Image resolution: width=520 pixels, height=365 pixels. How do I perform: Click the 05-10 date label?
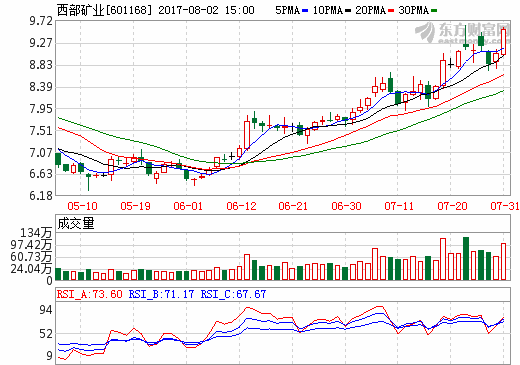point(82,206)
